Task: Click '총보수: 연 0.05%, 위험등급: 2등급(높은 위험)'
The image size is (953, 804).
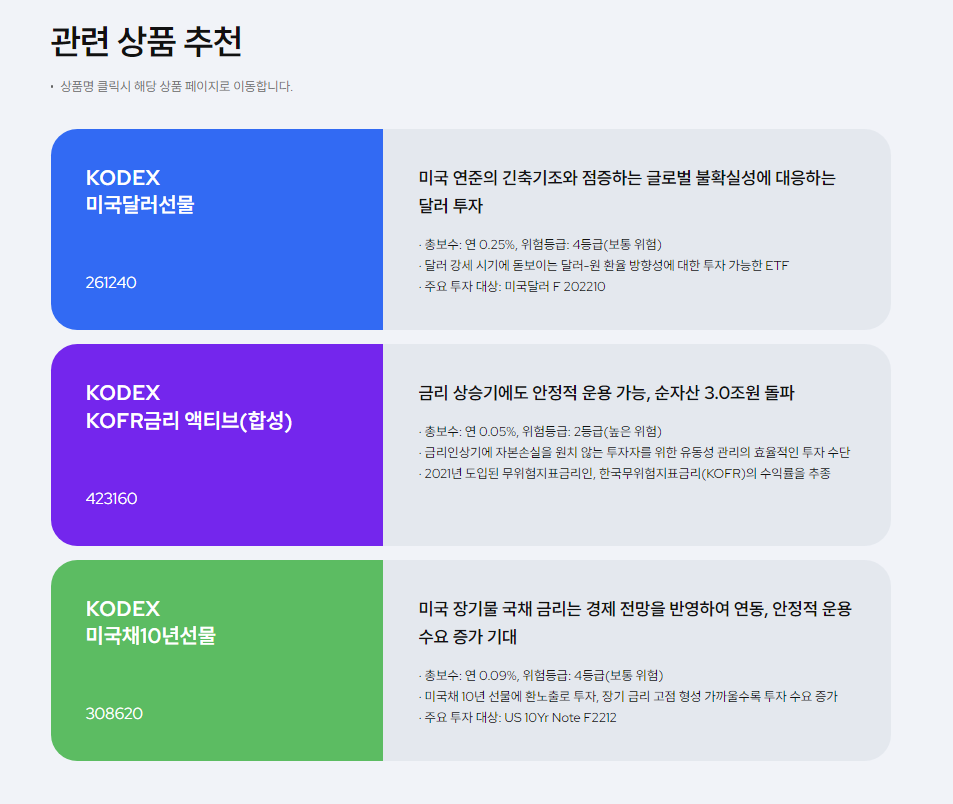Action: pyautogui.click(x=540, y=431)
